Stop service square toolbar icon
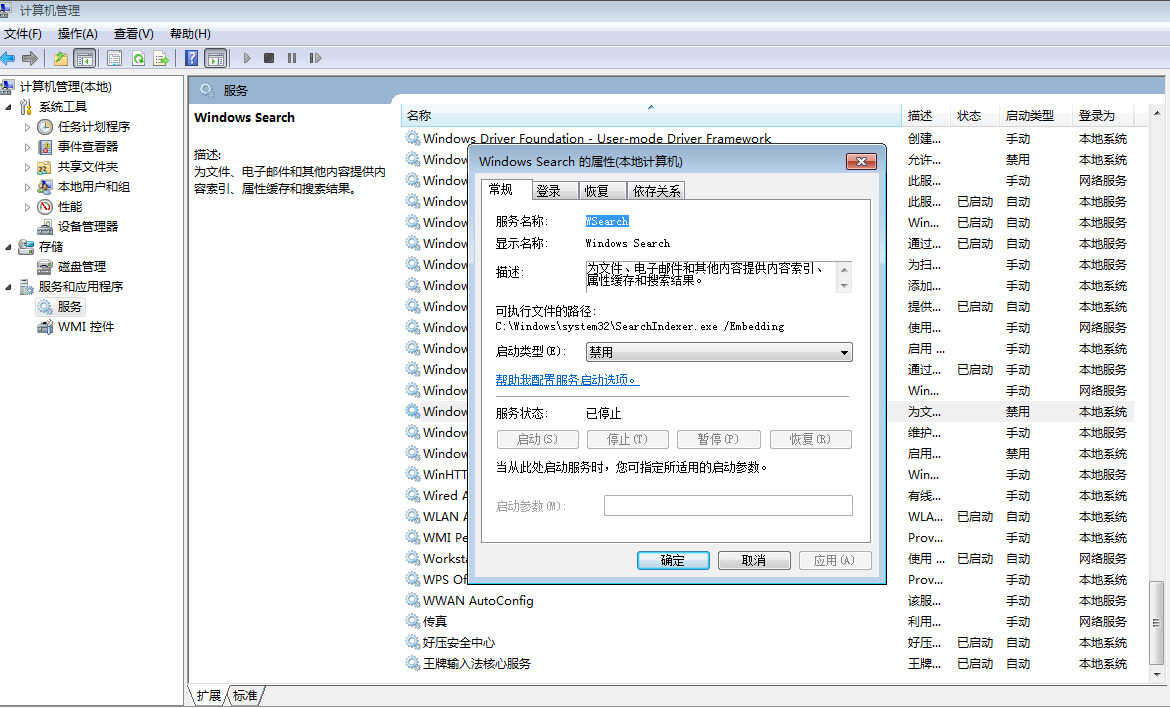Image resolution: width=1170 pixels, height=708 pixels. [269, 58]
